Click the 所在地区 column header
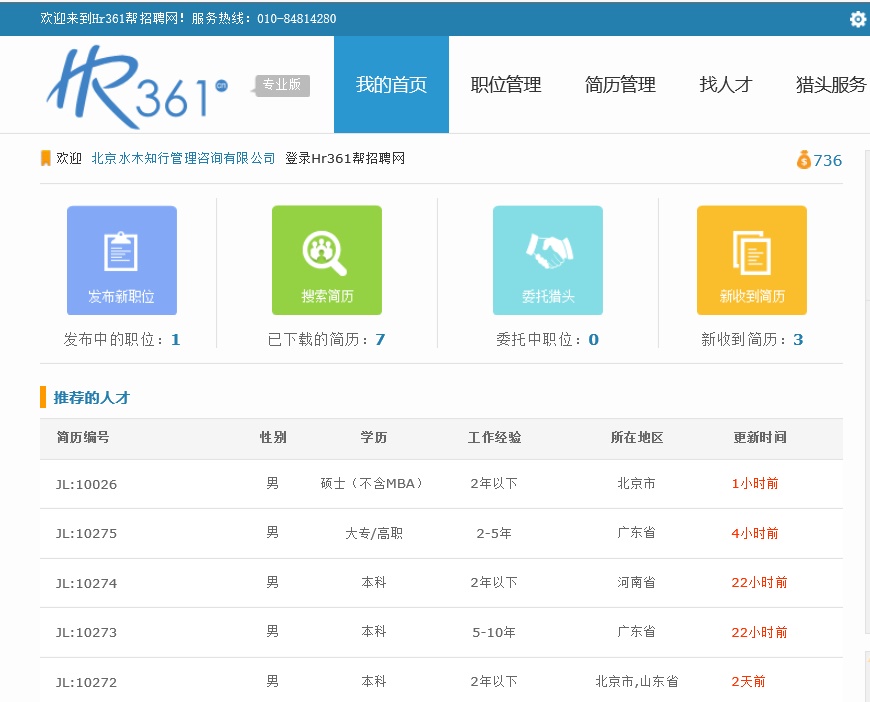Screen dimensions: 870x702 point(637,437)
